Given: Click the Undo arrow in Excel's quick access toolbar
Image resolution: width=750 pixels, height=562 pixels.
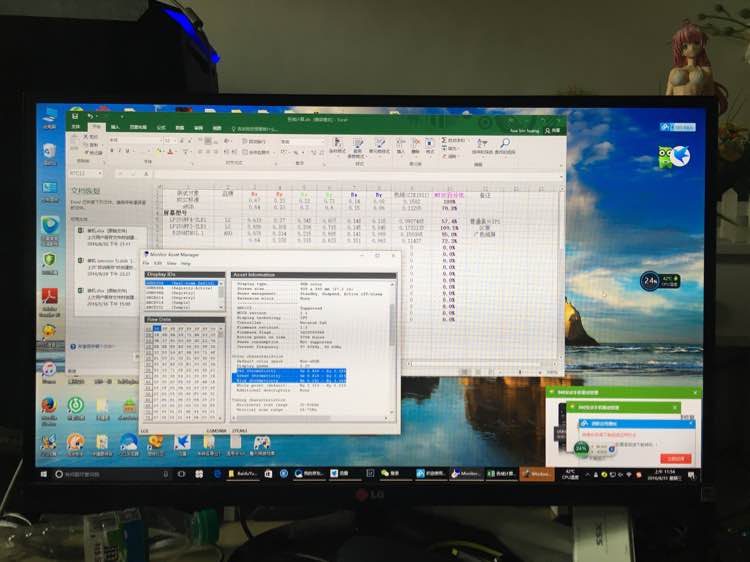Looking at the screenshot, I should pos(90,116).
